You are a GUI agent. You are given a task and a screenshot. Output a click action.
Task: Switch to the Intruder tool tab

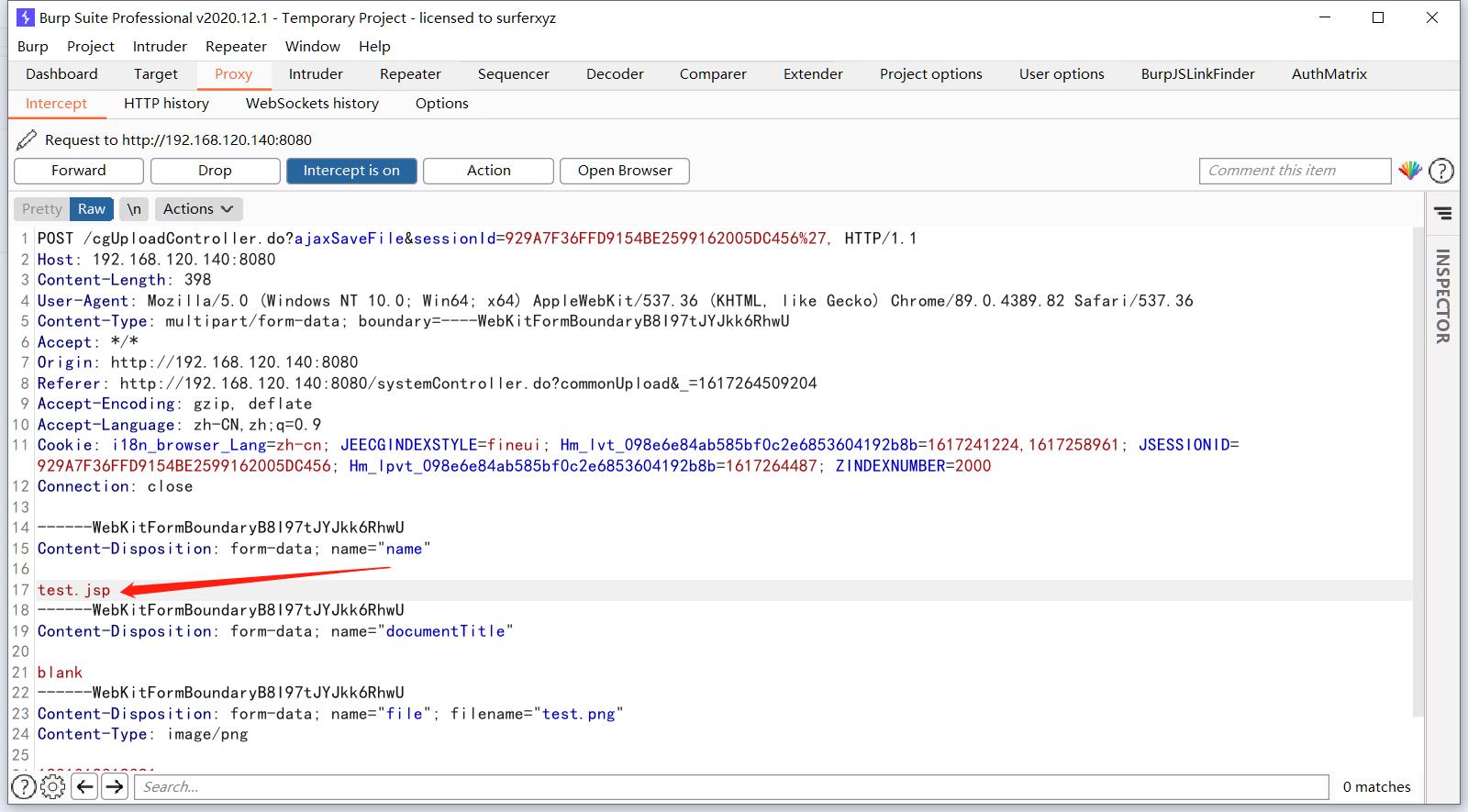(x=316, y=74)
